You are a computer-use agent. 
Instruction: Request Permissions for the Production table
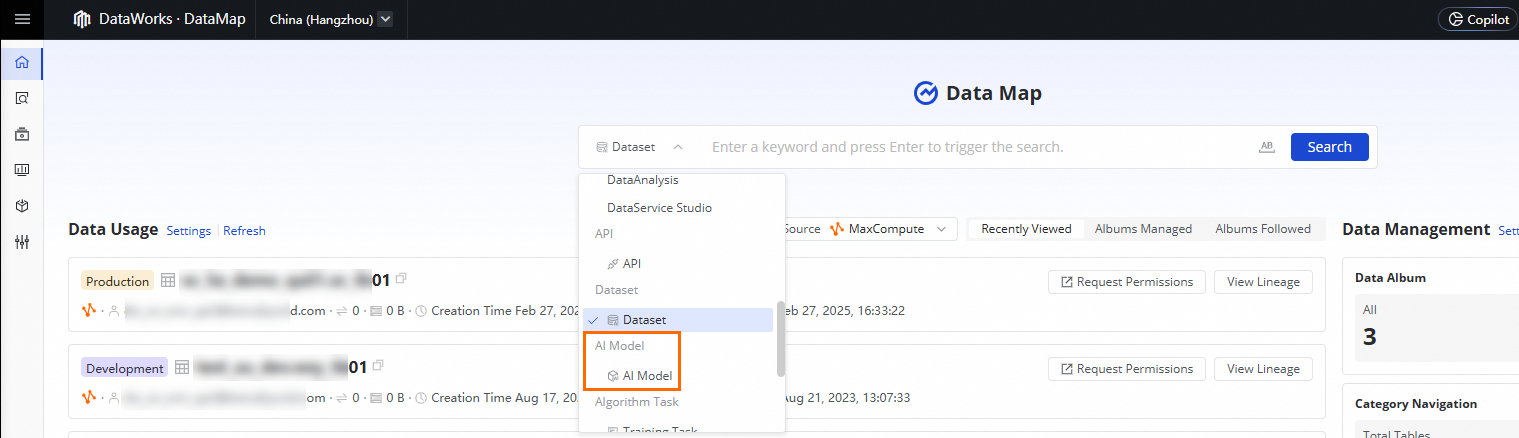coord(1127,282)
